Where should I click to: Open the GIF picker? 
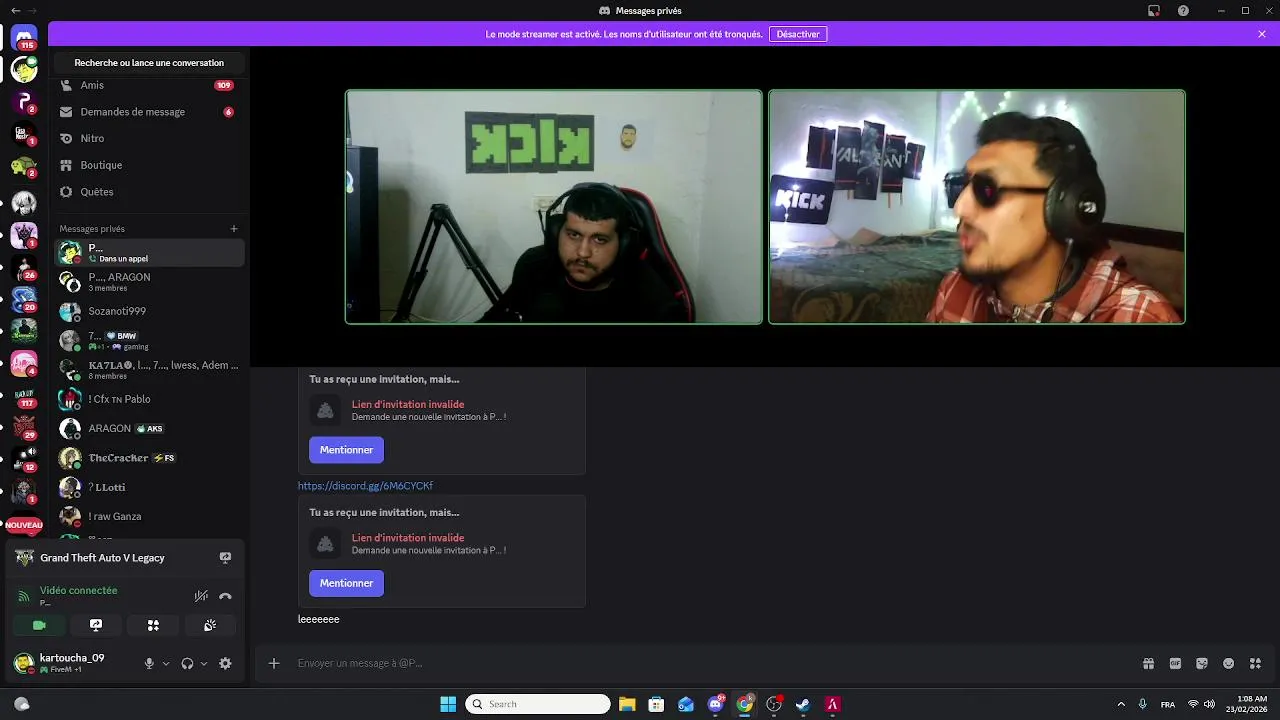pyautogui.click(x=1175, y=663)
